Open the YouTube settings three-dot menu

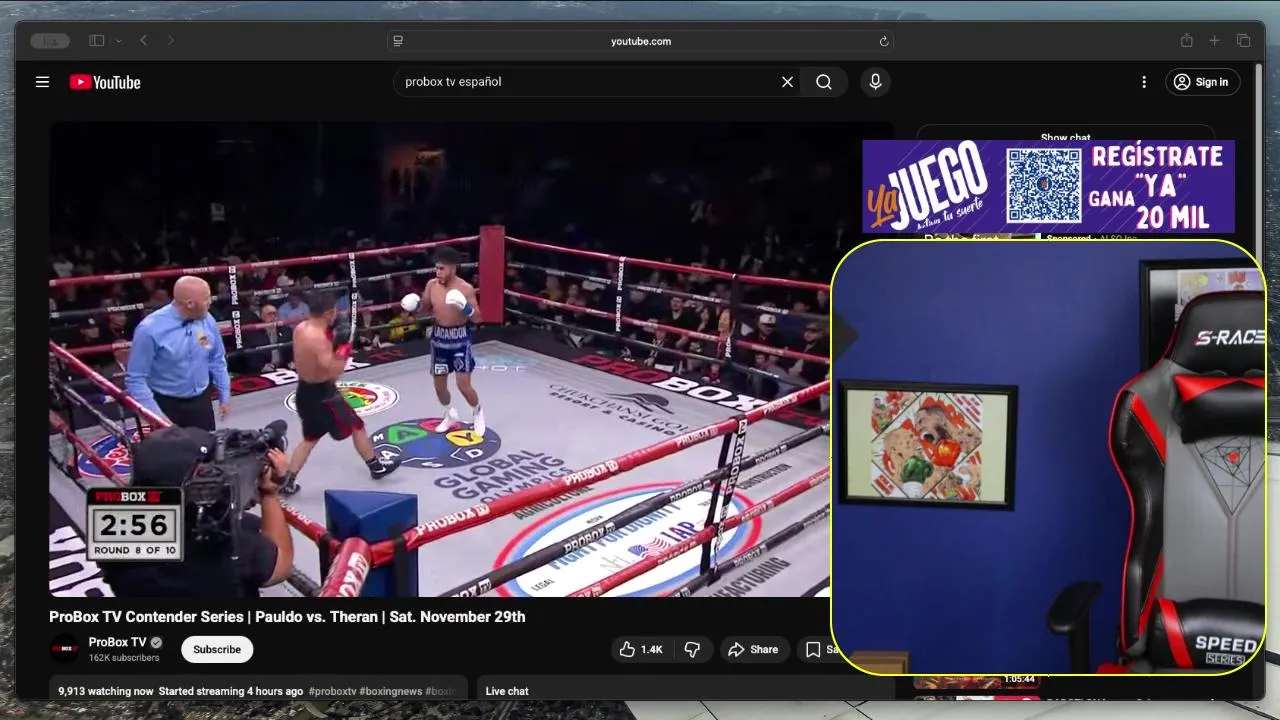(x=1144, y=82)
